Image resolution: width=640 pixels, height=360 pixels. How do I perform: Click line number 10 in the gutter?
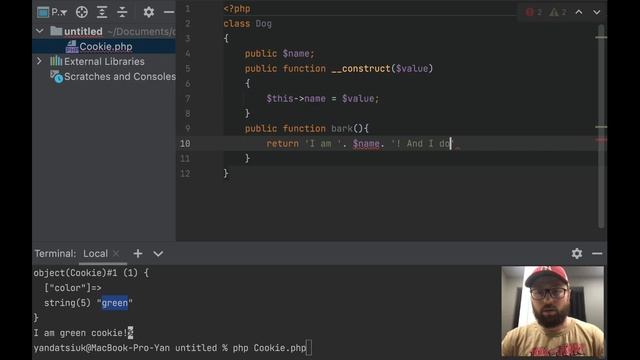click(185, 144)
